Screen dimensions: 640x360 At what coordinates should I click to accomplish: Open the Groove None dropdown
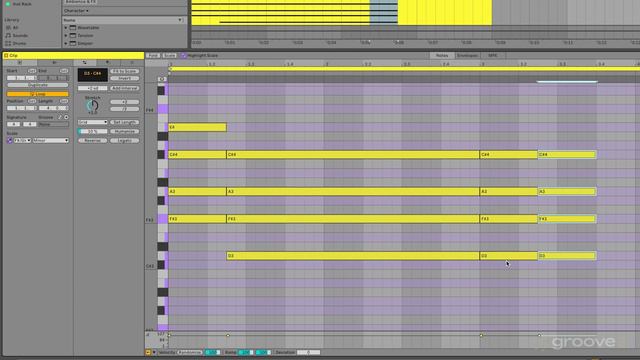pos(53,124)
